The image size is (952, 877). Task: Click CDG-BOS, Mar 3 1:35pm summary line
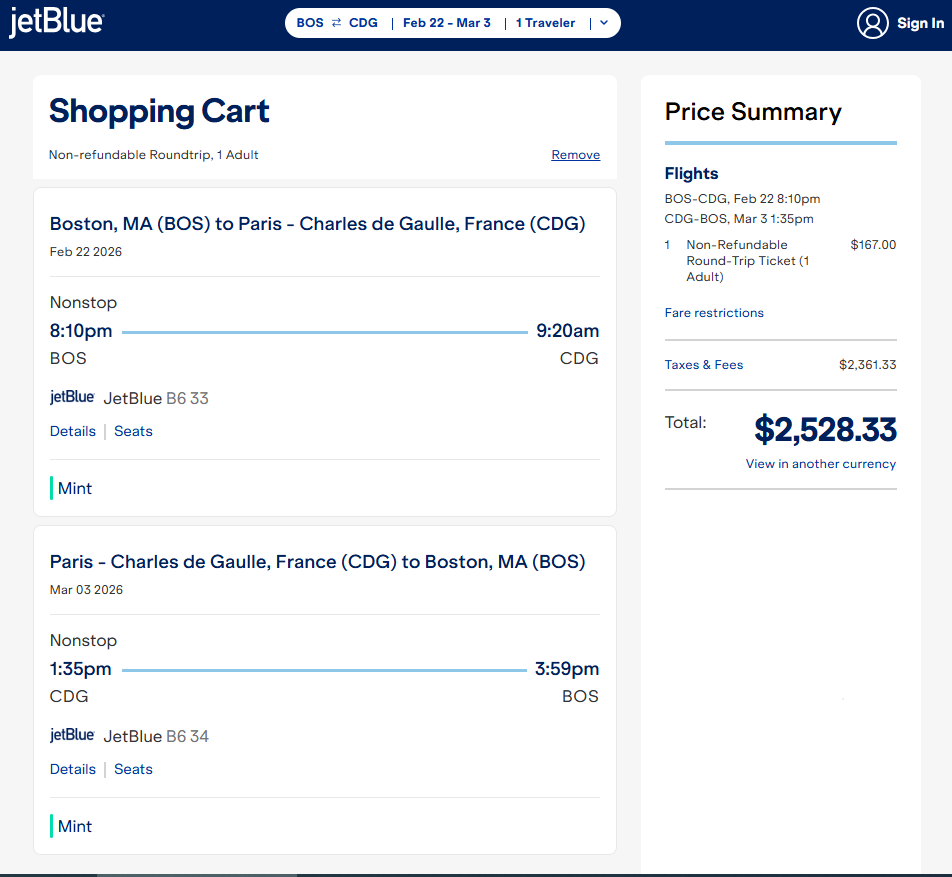739,219
